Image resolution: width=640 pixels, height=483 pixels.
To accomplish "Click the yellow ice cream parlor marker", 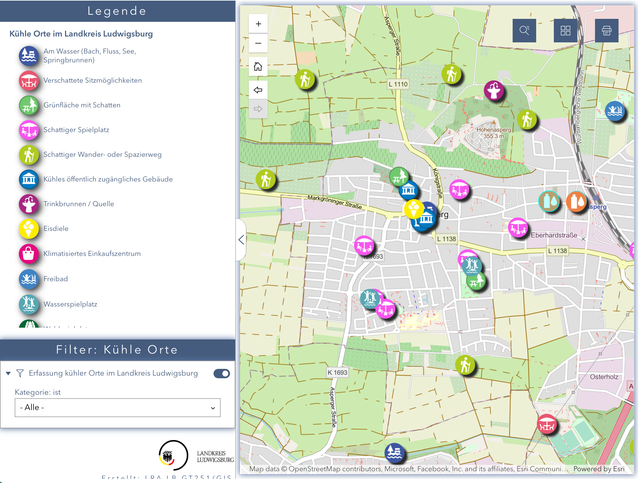I will [x=414, y=209].
